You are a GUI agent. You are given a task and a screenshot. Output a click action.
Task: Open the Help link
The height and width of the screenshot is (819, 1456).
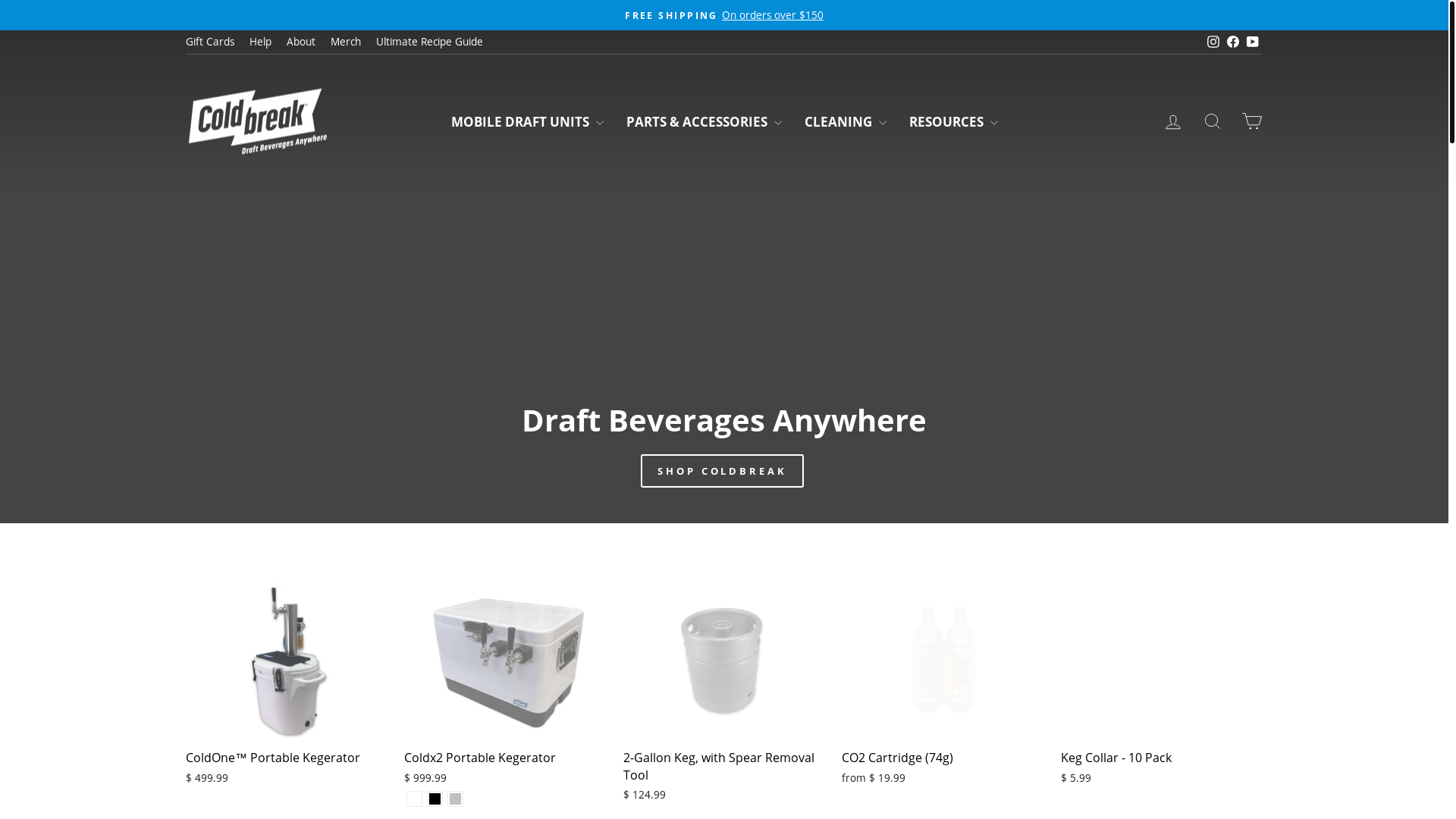260,42
